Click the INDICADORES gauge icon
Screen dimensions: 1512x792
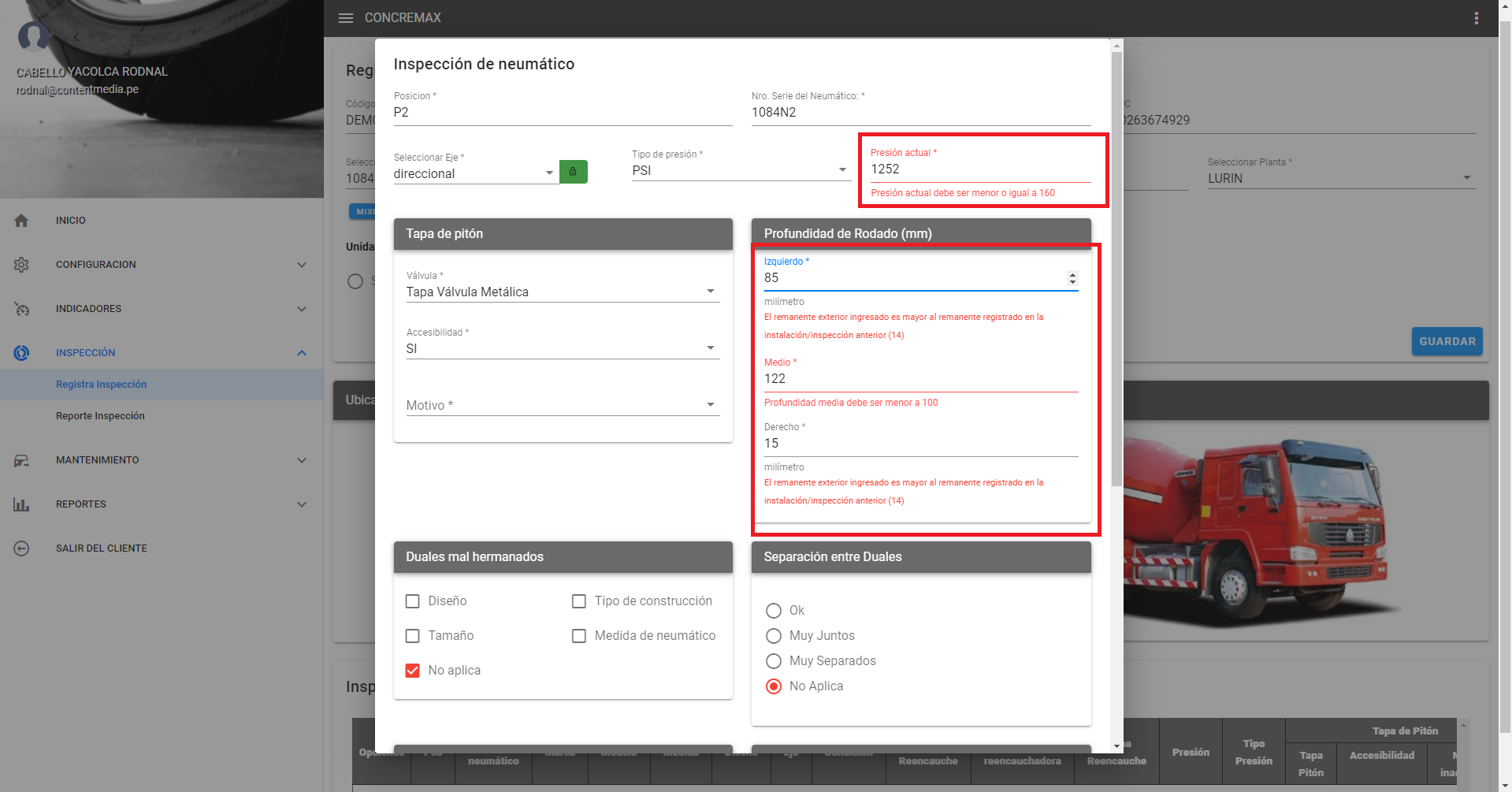[x=21, y=309]
